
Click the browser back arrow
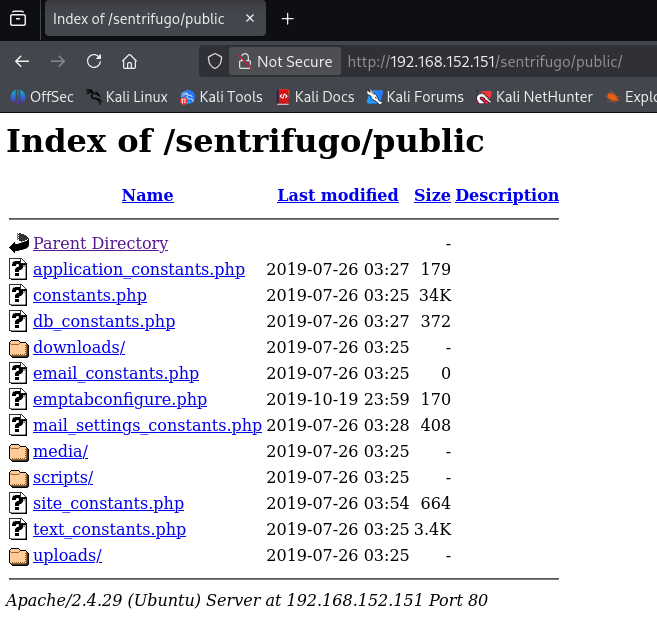(22, 62)
